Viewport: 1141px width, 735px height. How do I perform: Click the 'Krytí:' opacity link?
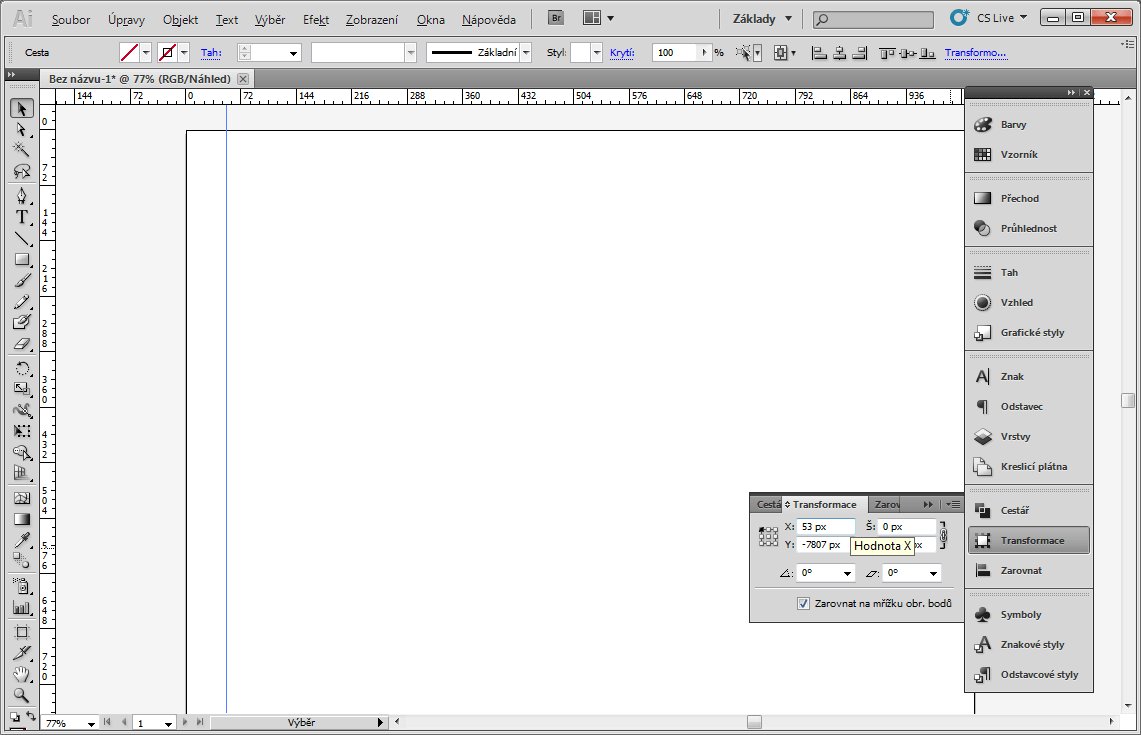click(x=622, y=52)
